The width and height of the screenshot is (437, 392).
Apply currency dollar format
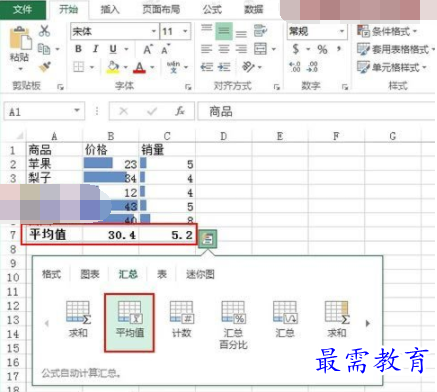[295, 49]
